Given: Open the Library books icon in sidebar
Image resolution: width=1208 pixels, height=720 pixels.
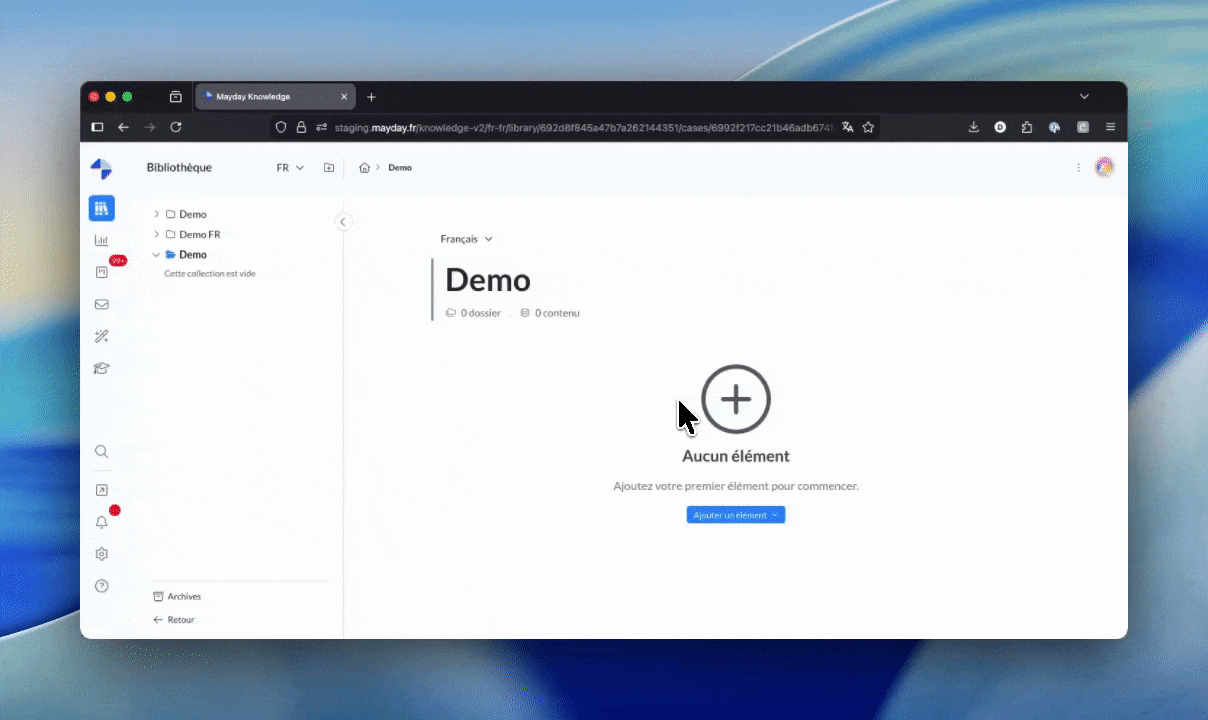Looking at the screenshot, I should tap(101, 208).
